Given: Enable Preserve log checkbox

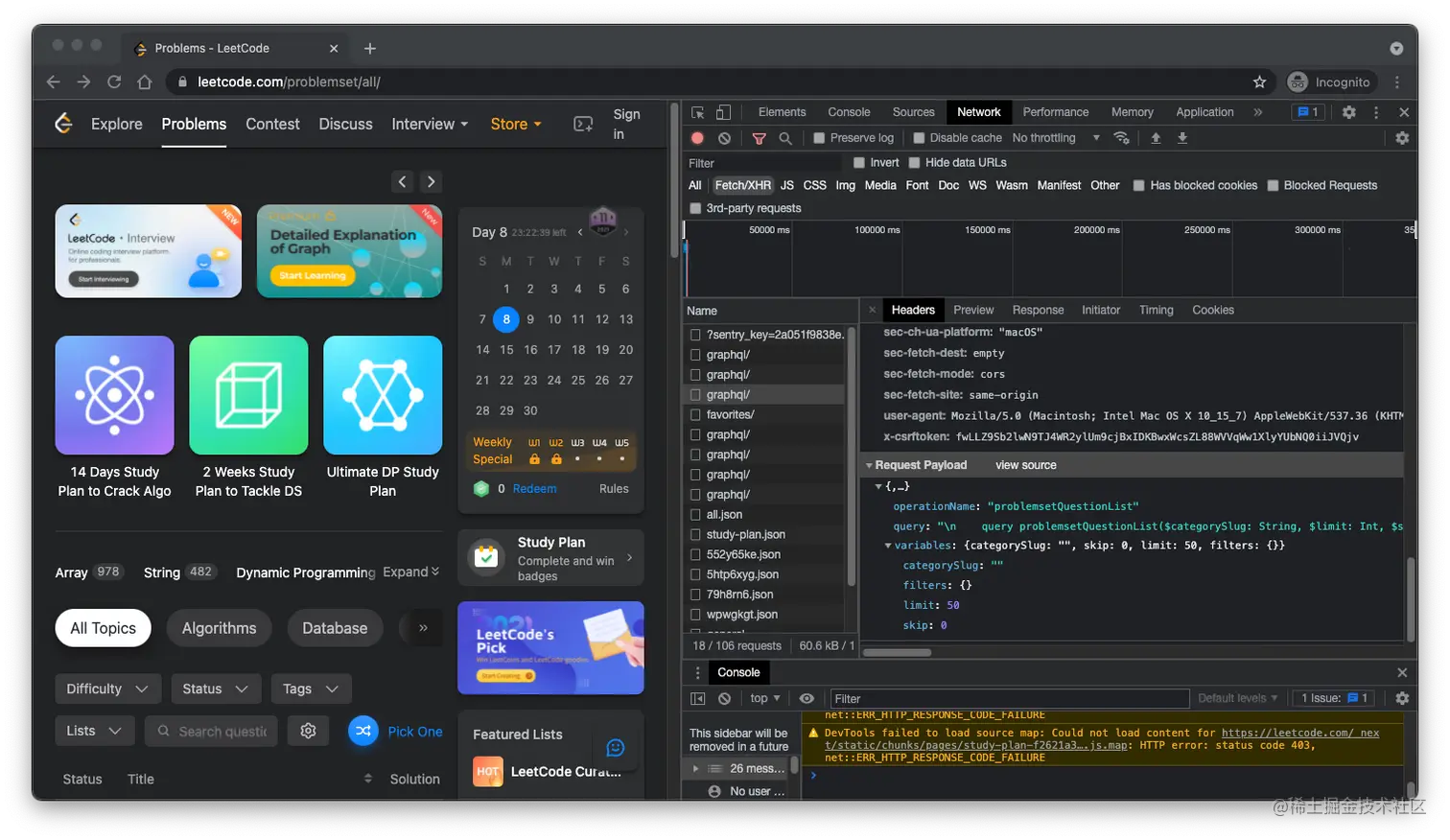Looking at the screenshot, I should (x=819, y=138).
